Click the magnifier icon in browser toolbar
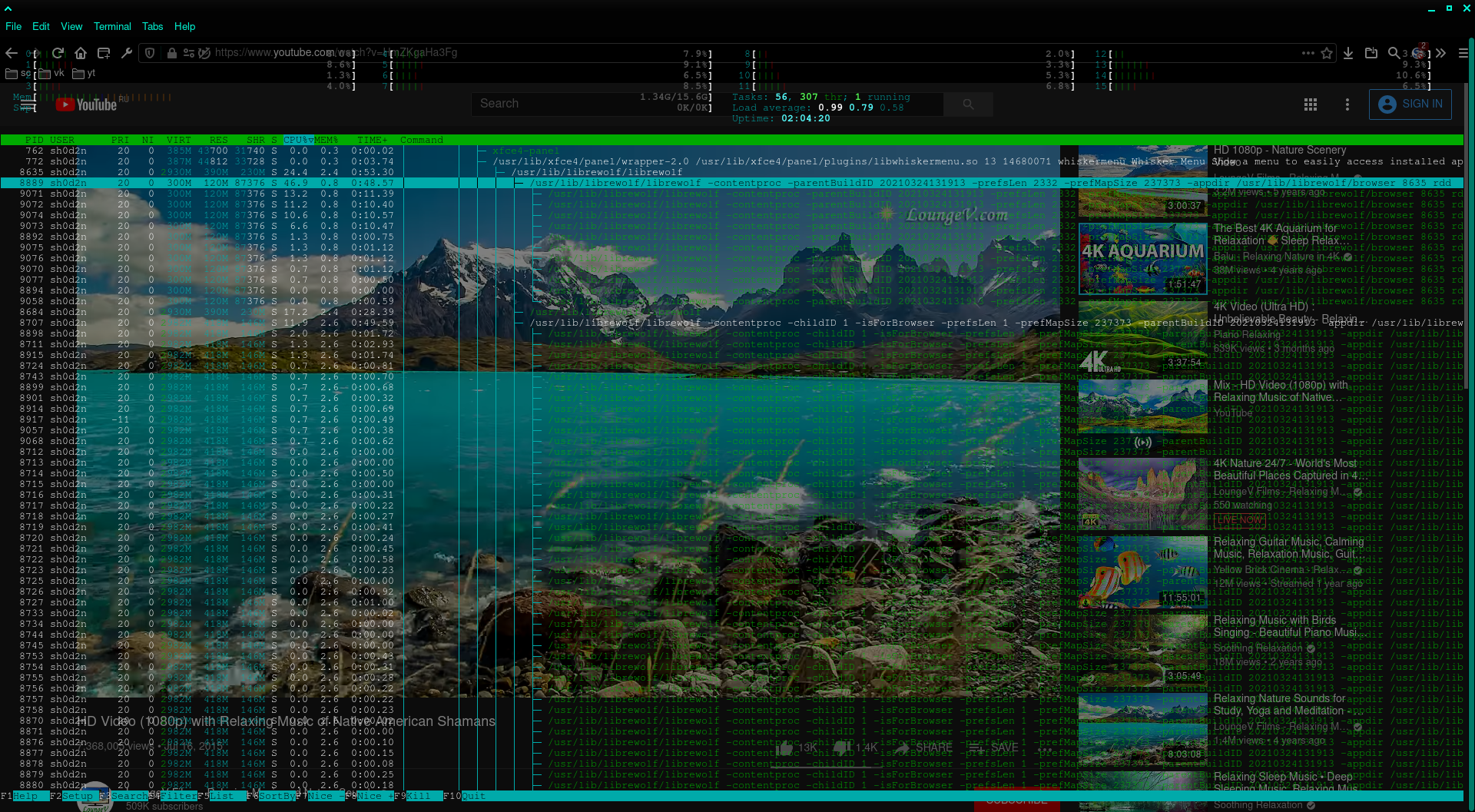Viewport: 1475px width, 812px height. [x=1394, y=53]
